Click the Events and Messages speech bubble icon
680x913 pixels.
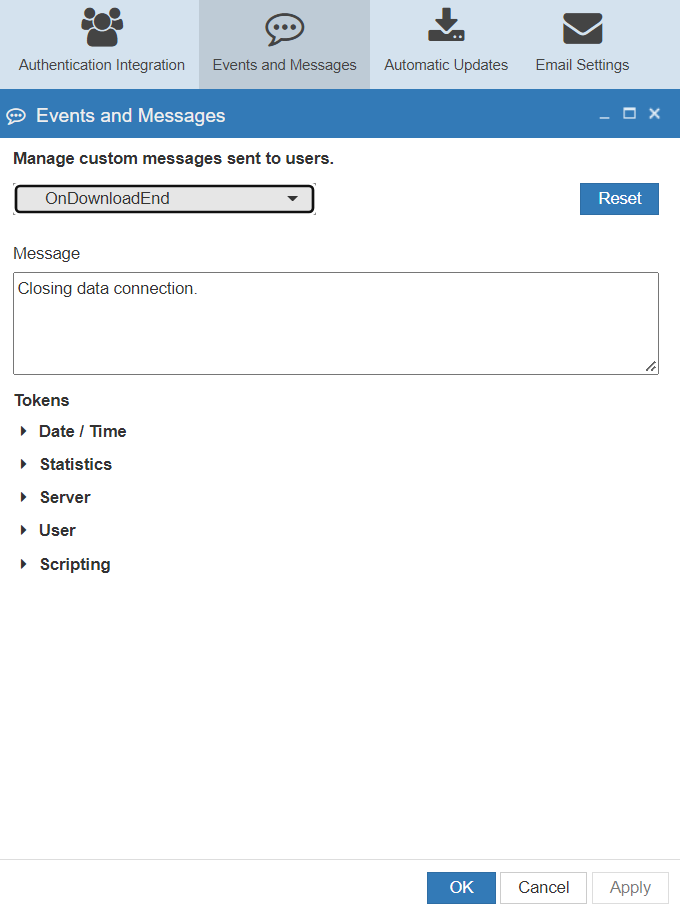285,29
